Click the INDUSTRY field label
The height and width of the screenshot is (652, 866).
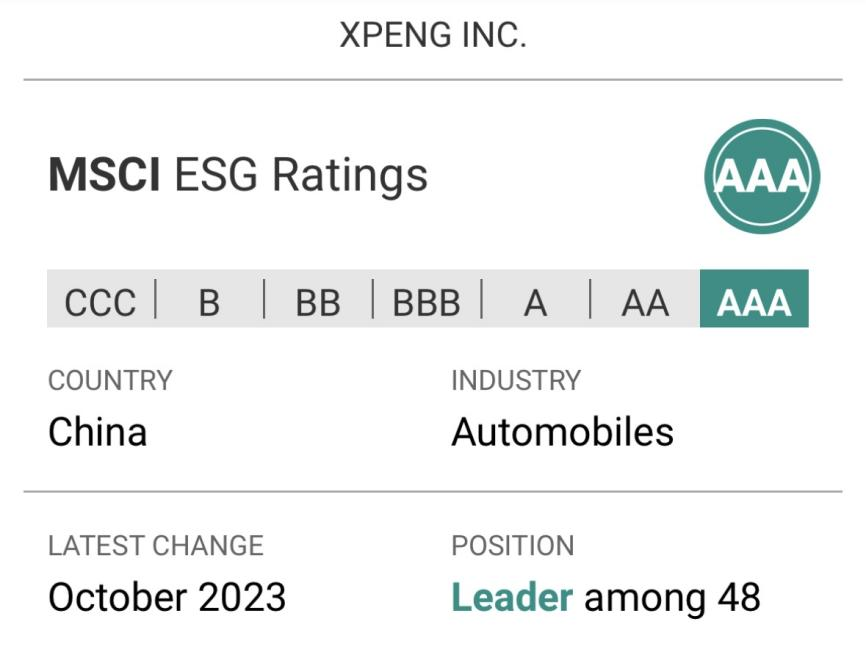[x=516, y=381]
